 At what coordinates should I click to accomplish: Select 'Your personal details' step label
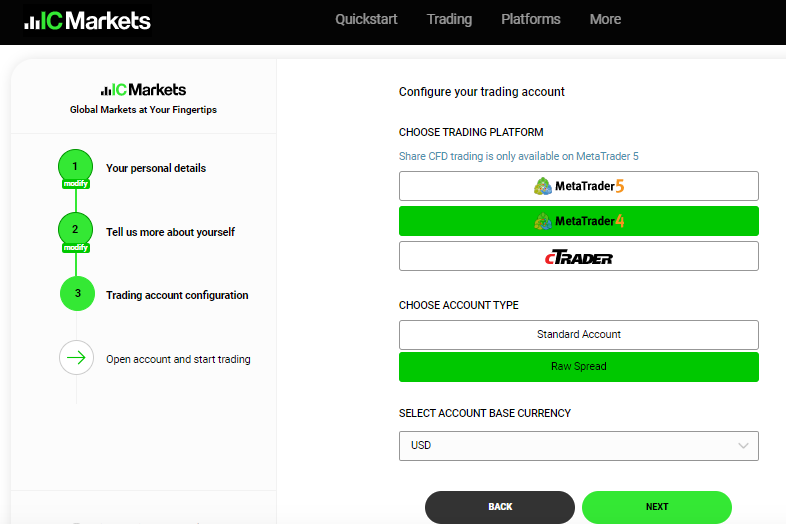(x=156, y=168)
